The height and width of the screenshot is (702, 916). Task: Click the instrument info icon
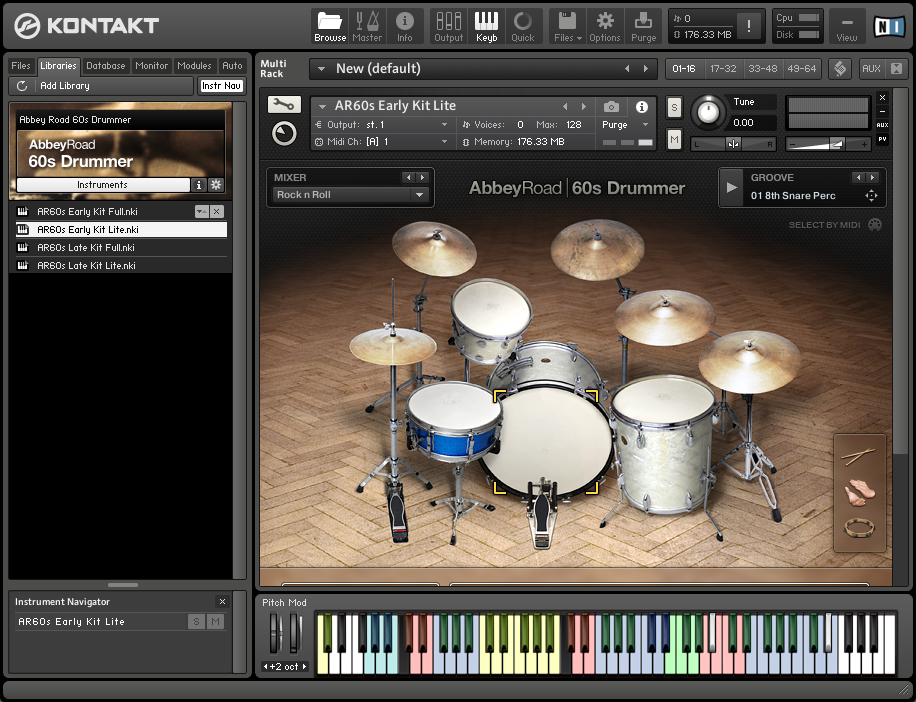click(641, 106)
